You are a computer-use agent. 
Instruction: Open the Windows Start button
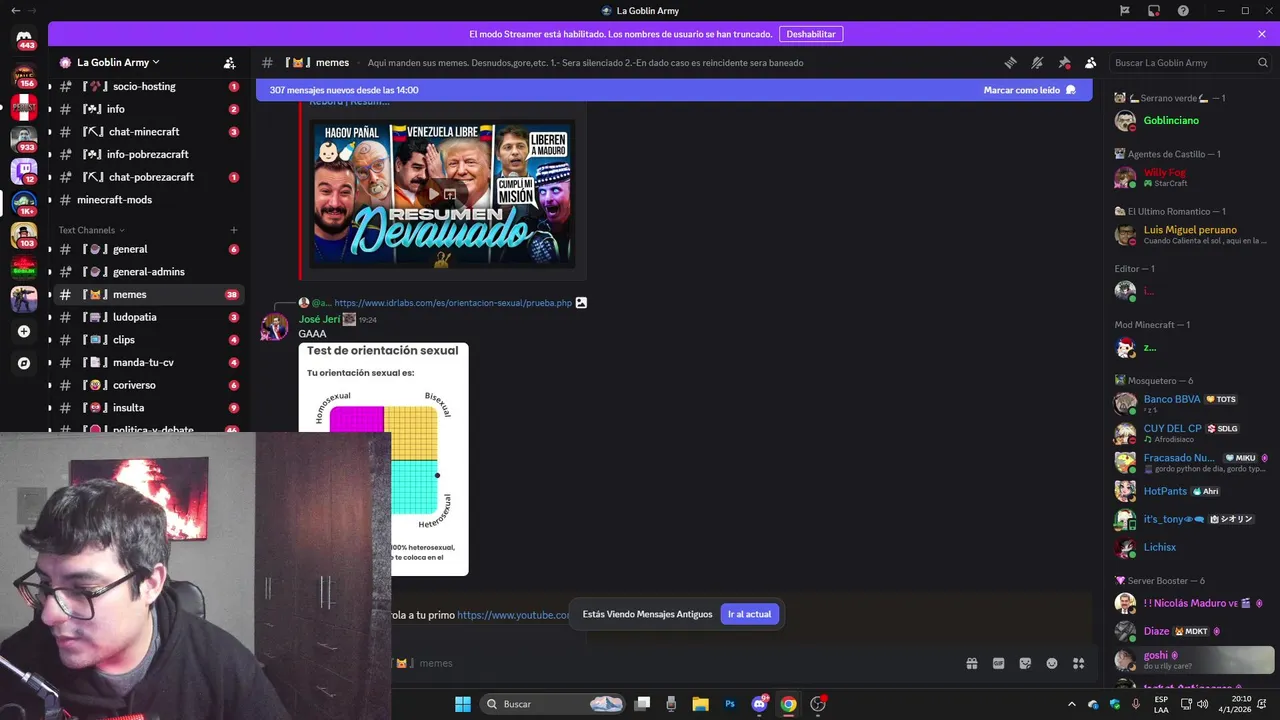[x=463, y=704]
